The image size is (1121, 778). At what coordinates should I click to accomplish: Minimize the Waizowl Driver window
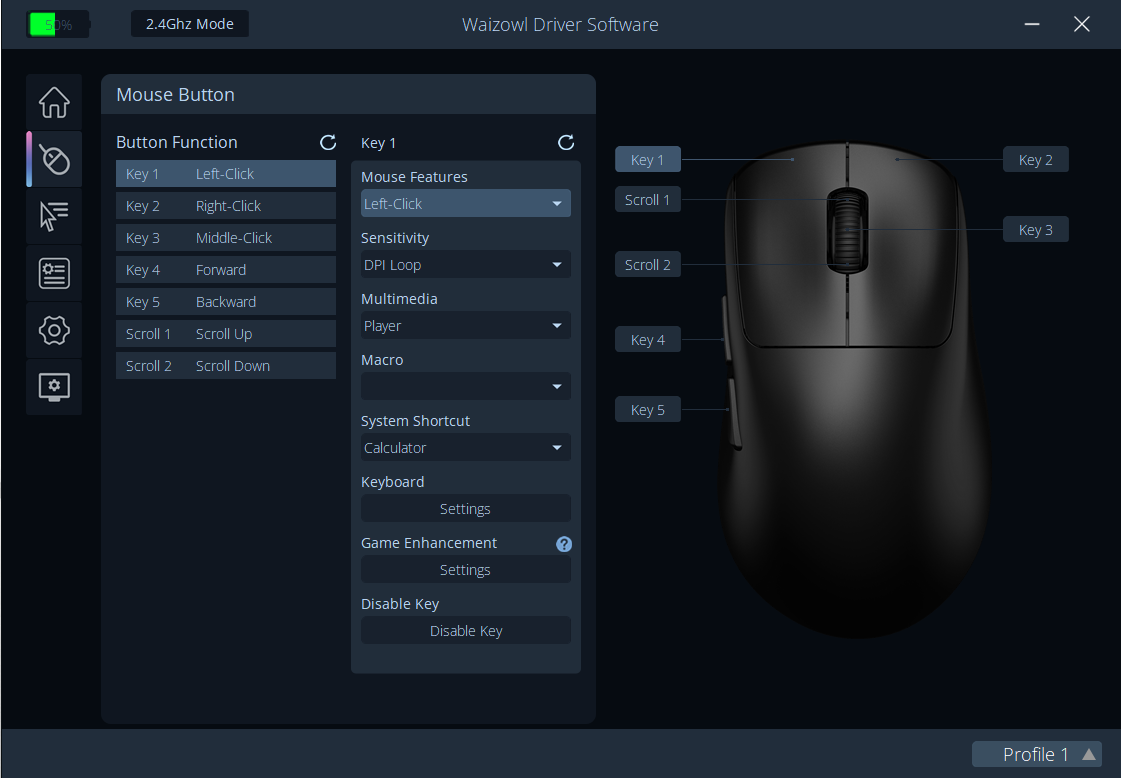(x=1032, y=24)
